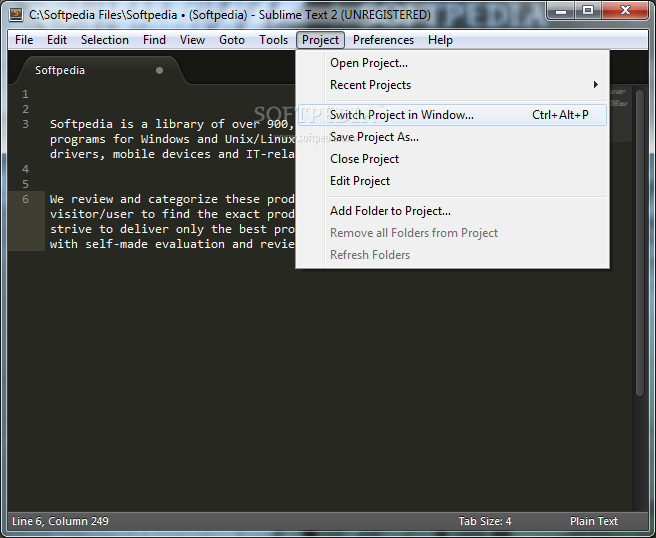Click the Line 6, Column 249 status text
This screenshot has height=538, width=656.
click(x=60, y=521)
